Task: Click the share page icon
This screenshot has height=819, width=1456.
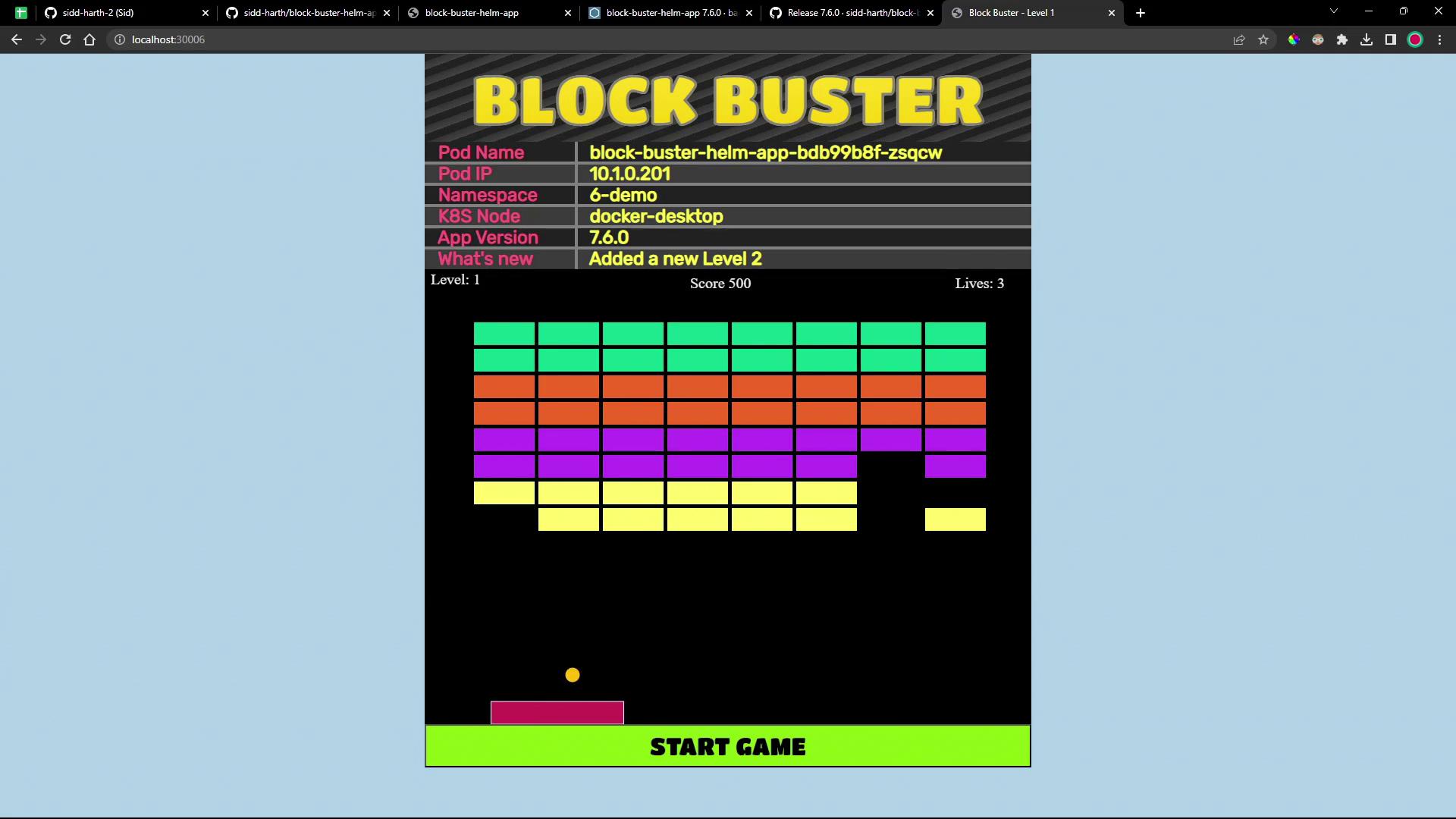Action: pyautogui.click(x=1239, y=39)
